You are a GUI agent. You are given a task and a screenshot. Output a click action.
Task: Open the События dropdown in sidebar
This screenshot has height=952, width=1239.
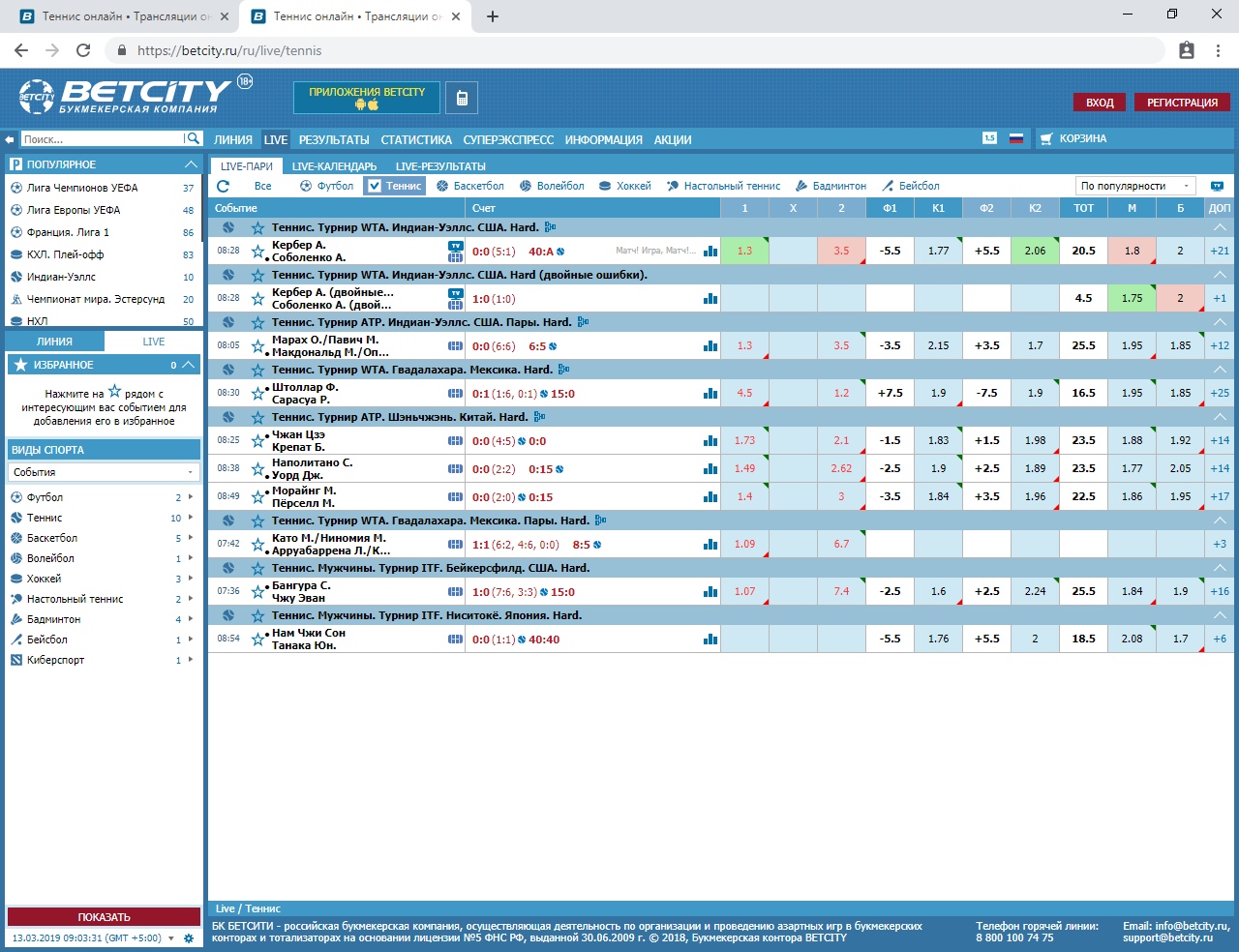click(x=103, y=472)
